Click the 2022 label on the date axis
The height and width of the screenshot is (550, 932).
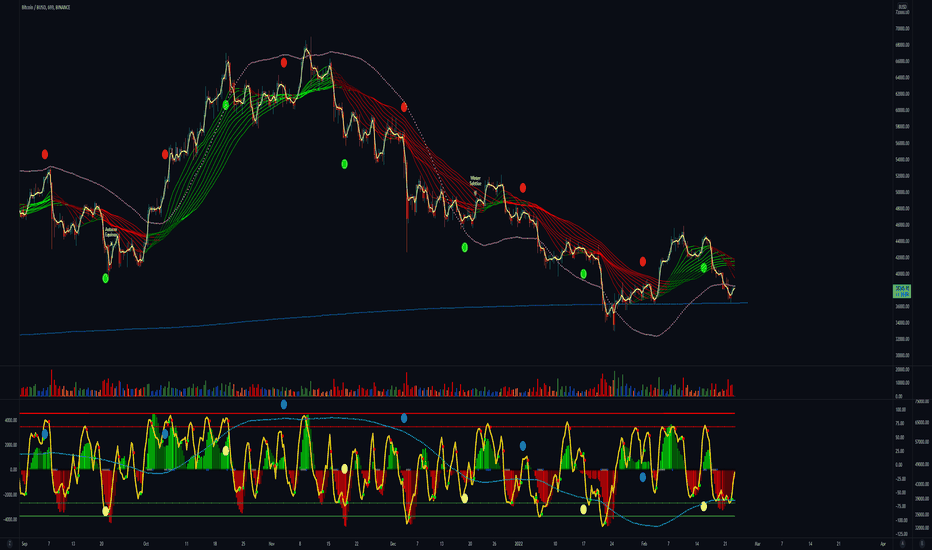[518, 543]
